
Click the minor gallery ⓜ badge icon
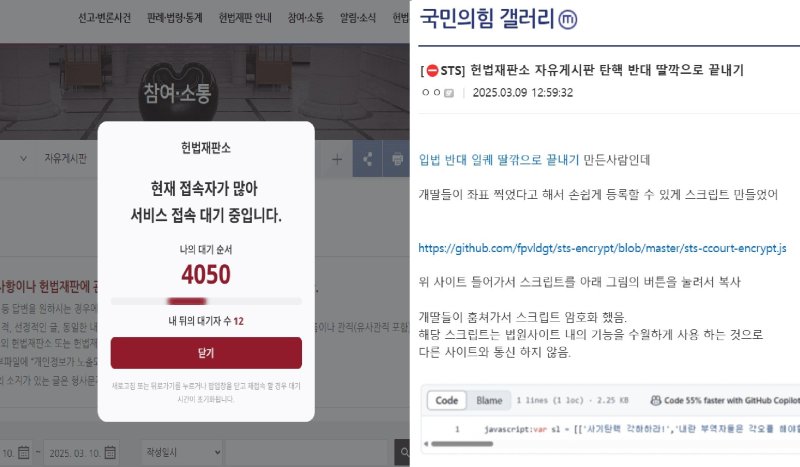click(567, 19)
